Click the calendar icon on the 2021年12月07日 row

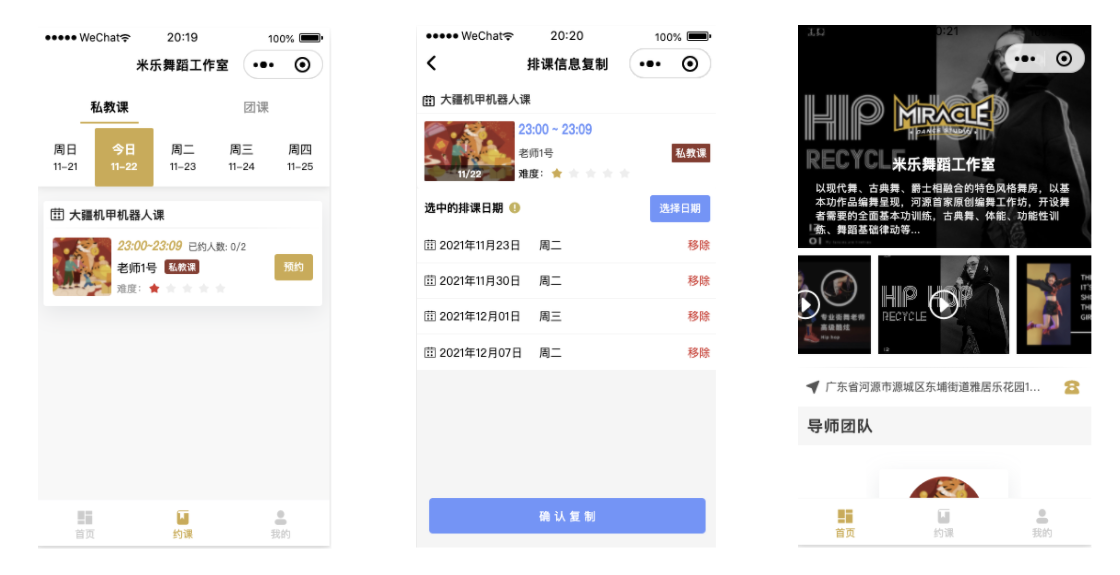click(x=430, y=353)
